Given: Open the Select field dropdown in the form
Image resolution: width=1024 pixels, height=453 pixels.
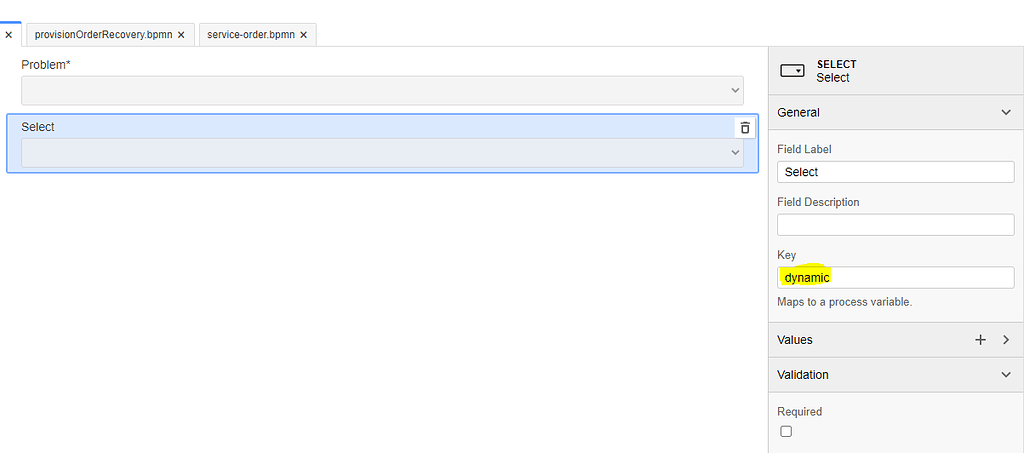Looking at the screenshot, I should pos(382,153).
